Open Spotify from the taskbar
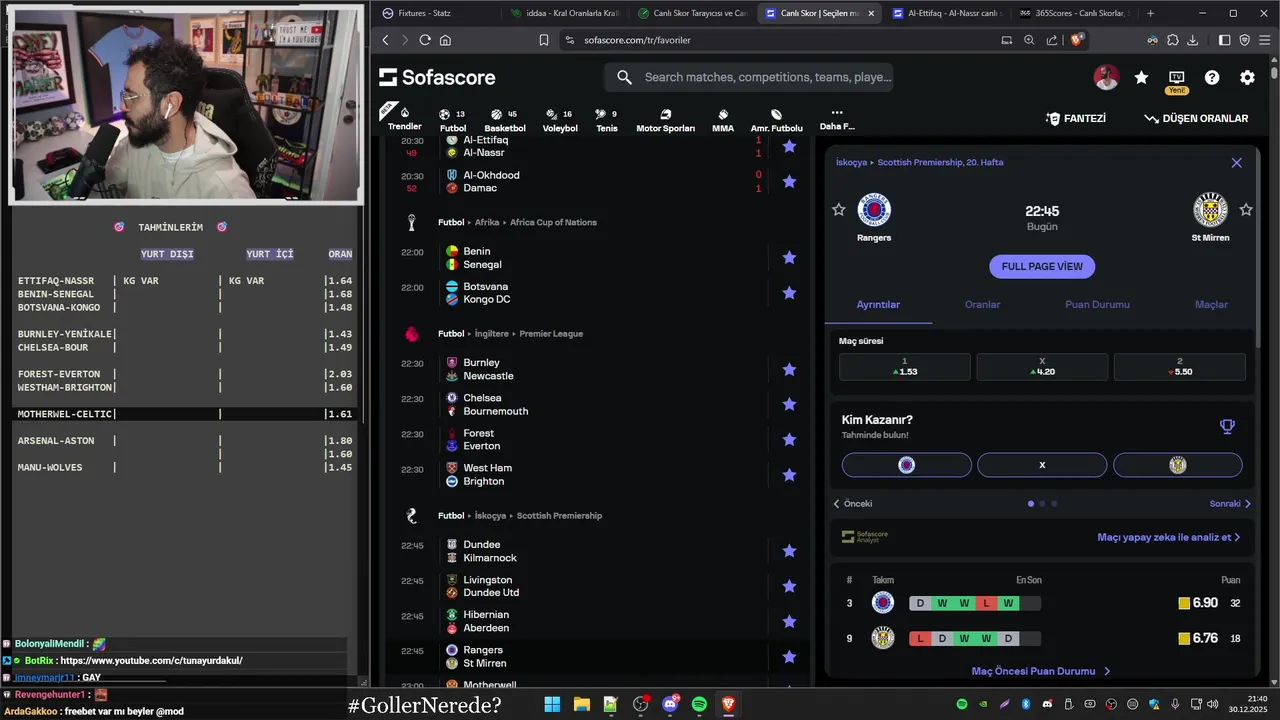Screen dimensions: 1280x720 click(699, 704)
